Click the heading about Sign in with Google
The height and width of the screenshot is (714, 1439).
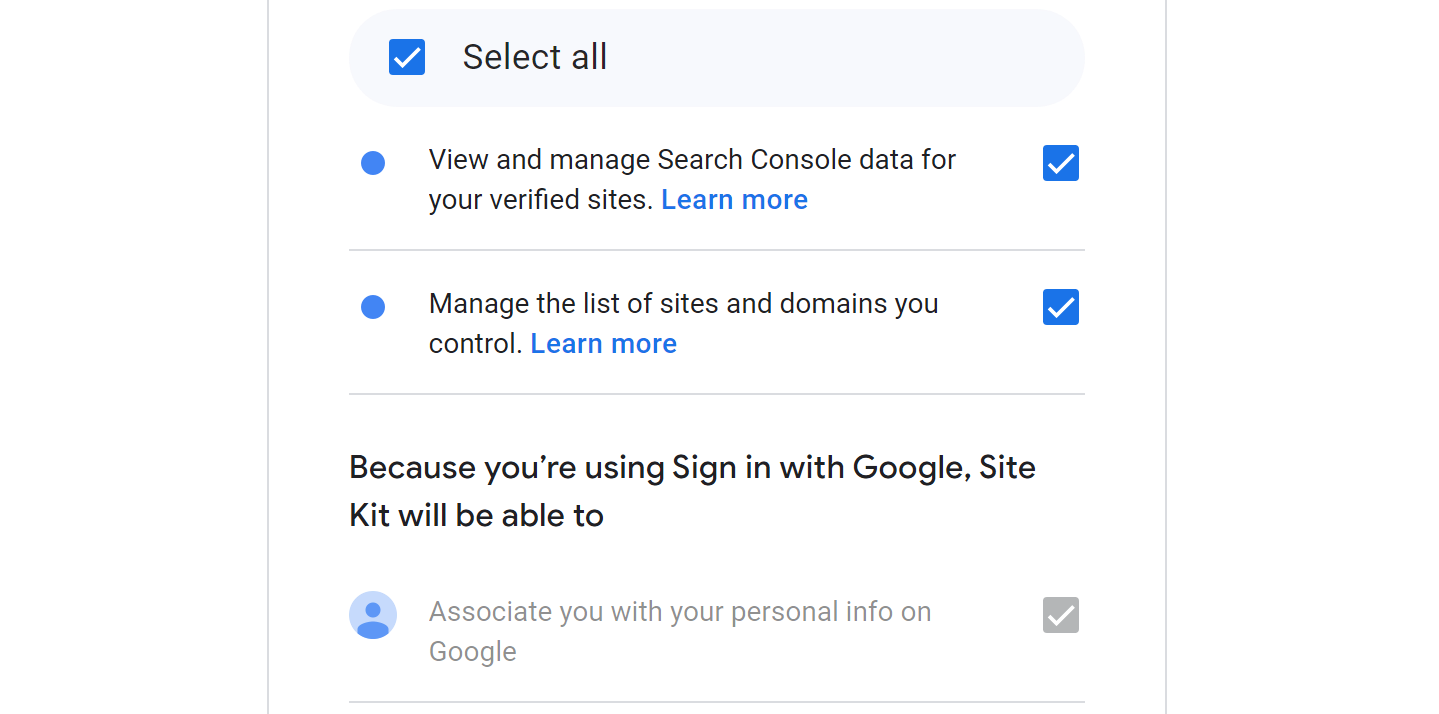[x=692, y=491]
